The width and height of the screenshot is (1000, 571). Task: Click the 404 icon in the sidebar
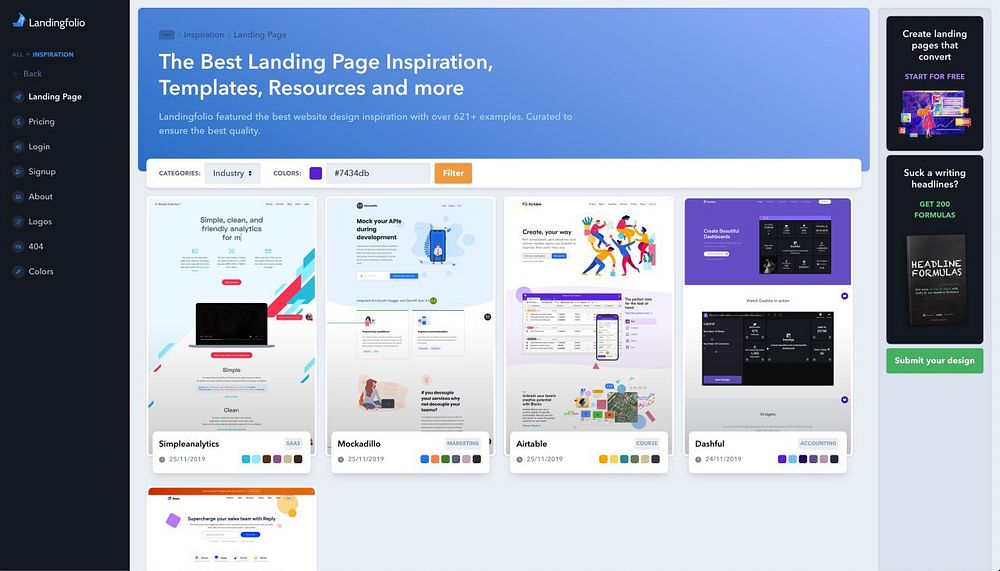tap(18, 246)
